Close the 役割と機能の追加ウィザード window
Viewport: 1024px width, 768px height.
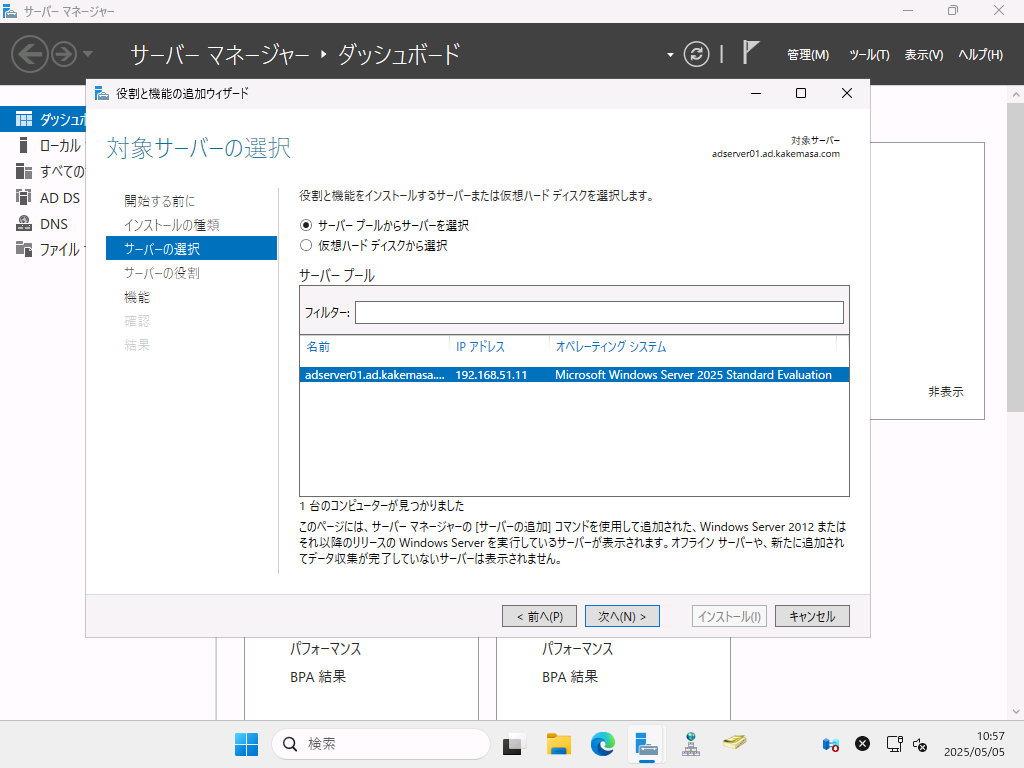coord(846,93)
